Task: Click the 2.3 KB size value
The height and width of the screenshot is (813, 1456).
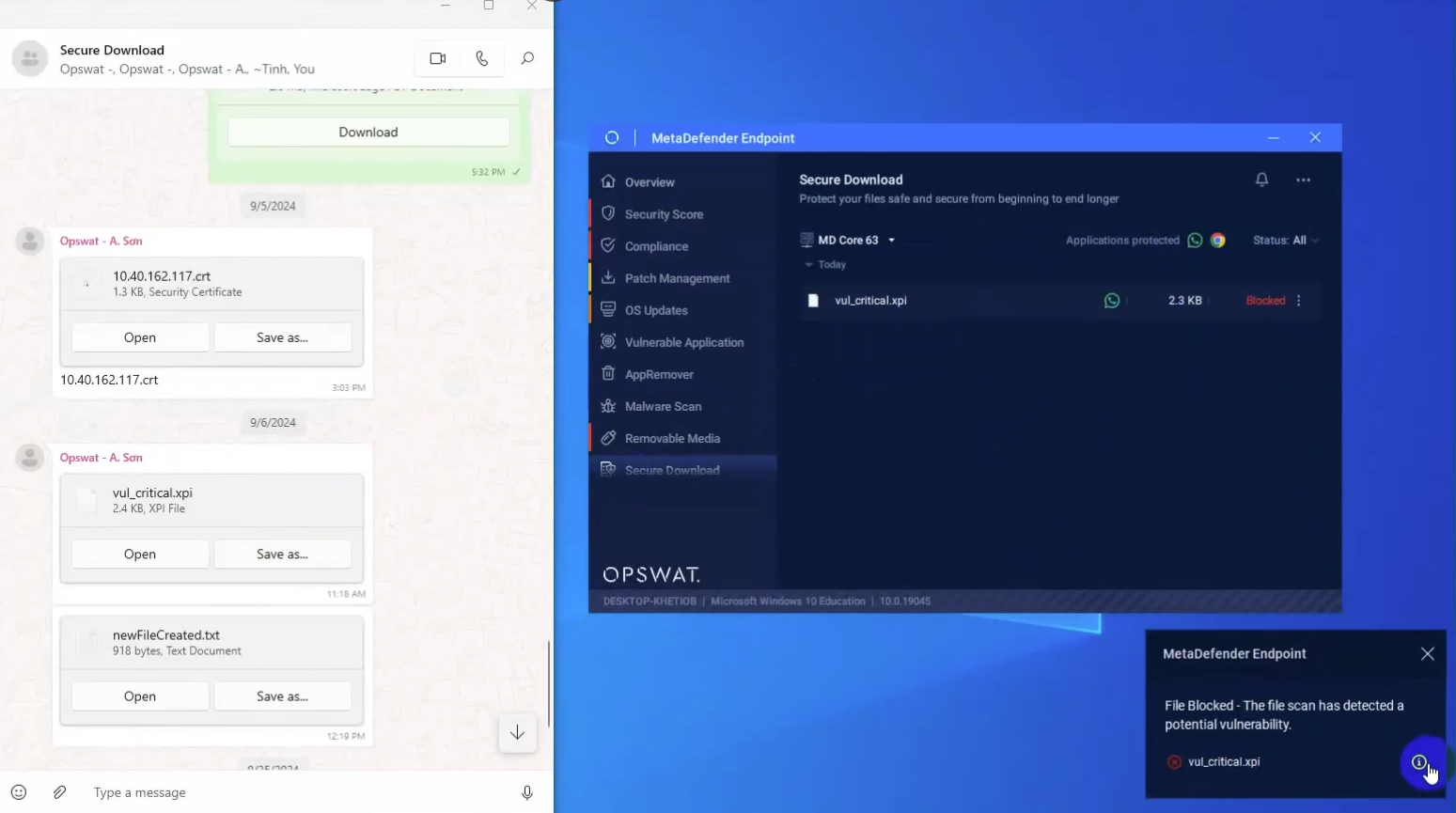Action: [x=1184, y=301]
